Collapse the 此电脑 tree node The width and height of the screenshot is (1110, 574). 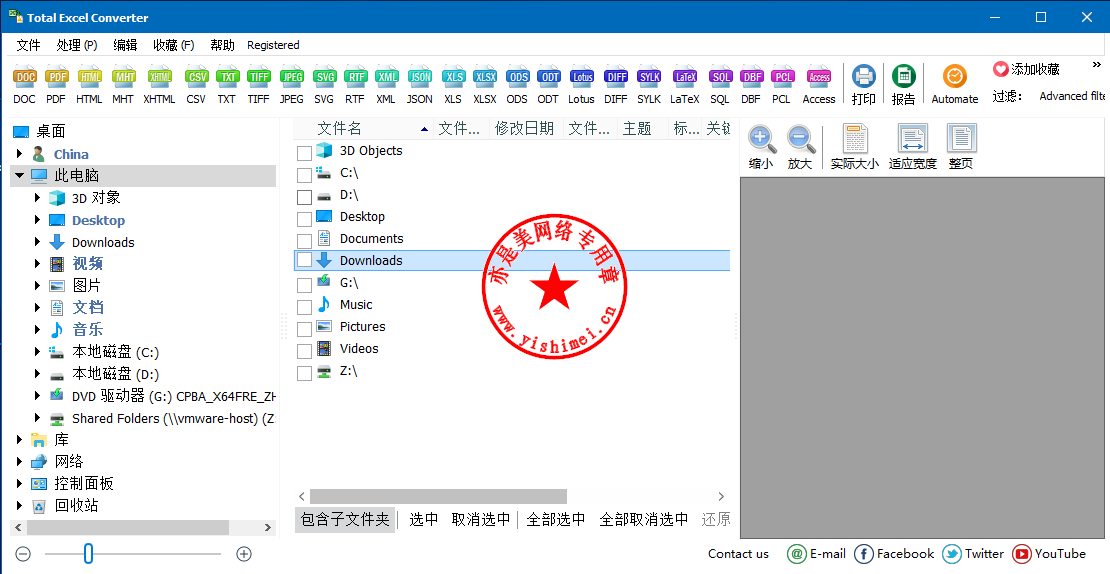[20, 176]
